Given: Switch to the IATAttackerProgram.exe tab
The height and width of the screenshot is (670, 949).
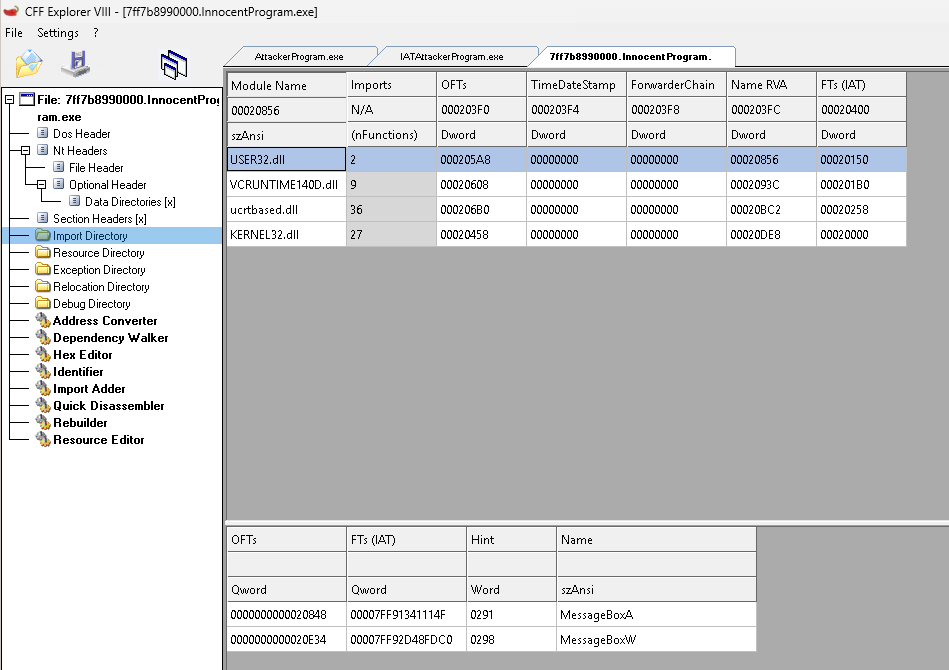Looking at the screenshot, I should coord(452,56).
